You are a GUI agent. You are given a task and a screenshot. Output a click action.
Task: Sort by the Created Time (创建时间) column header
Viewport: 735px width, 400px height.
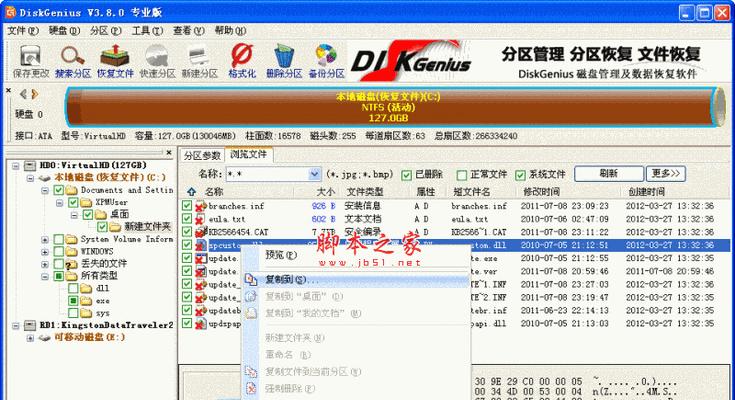coord(646,192)
